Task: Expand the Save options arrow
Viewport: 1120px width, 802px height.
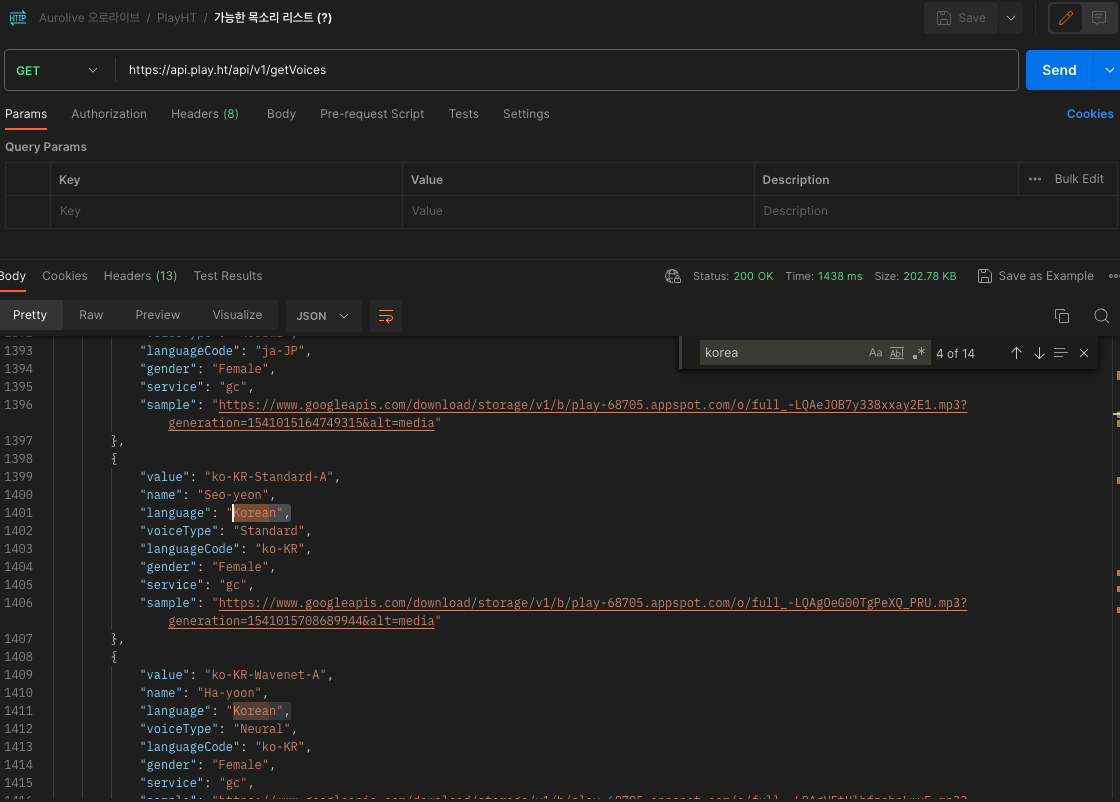Action: click(x=1010, y=18)
